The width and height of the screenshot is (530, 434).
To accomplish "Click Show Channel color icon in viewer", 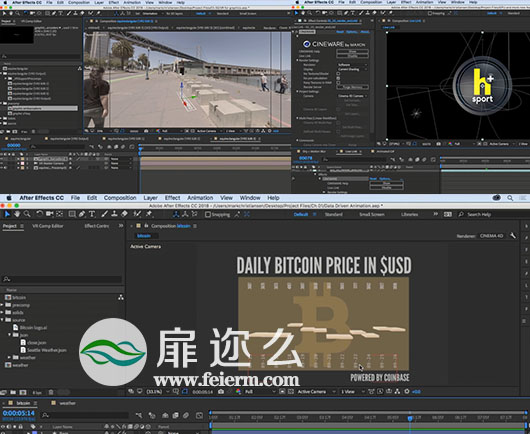I will click(x=238, y=392).
